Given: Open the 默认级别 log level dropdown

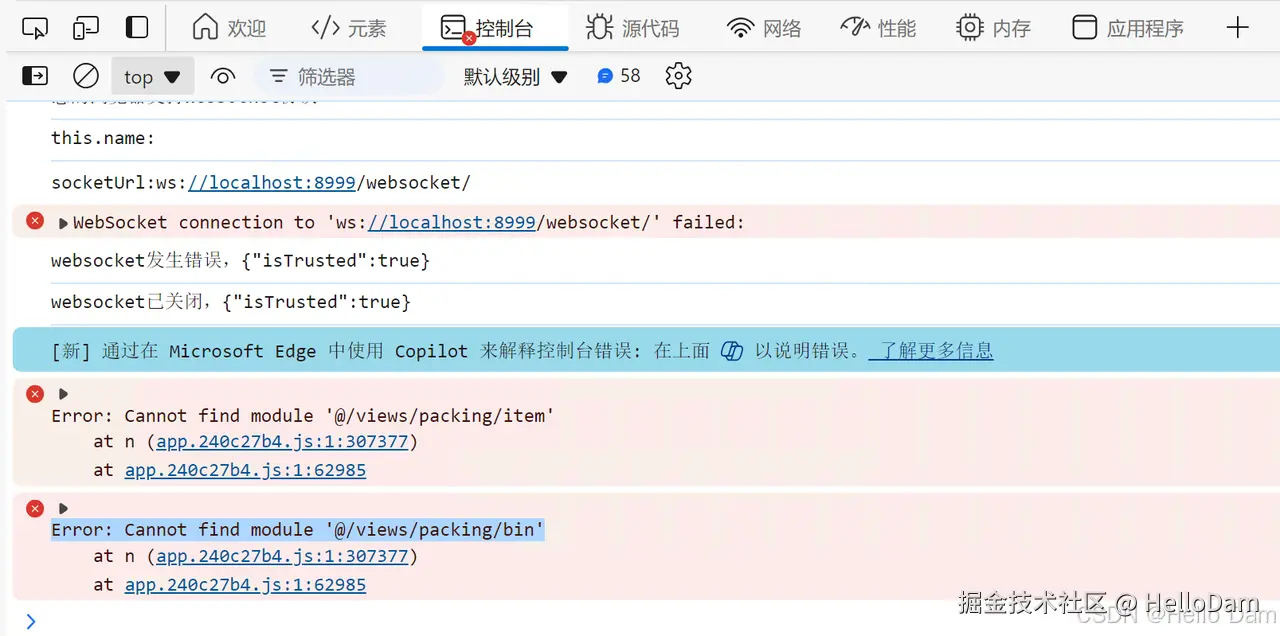Looking at the screenshot, I should pos(515,76).
